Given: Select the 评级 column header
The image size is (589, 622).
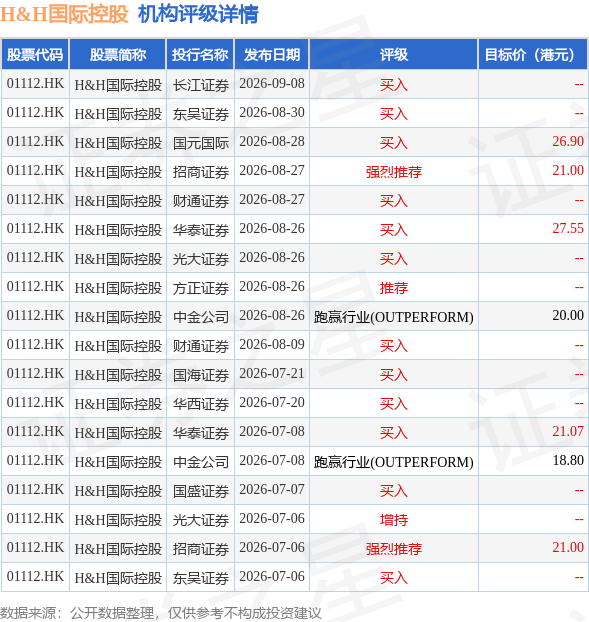Looking at the screenshot, I should point(393,54).
